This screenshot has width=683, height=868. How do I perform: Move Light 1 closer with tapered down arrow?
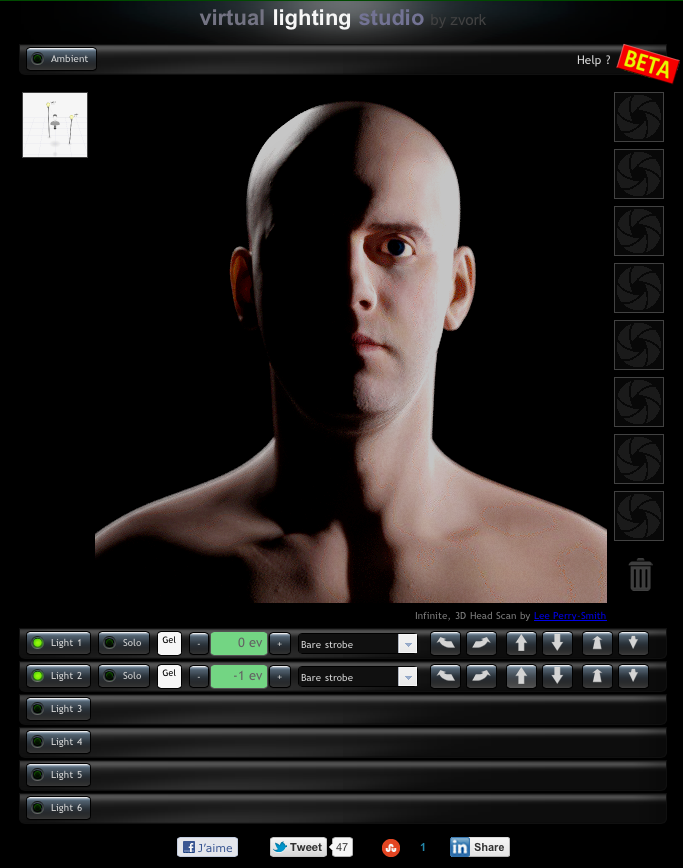click(x=633, y=643)
